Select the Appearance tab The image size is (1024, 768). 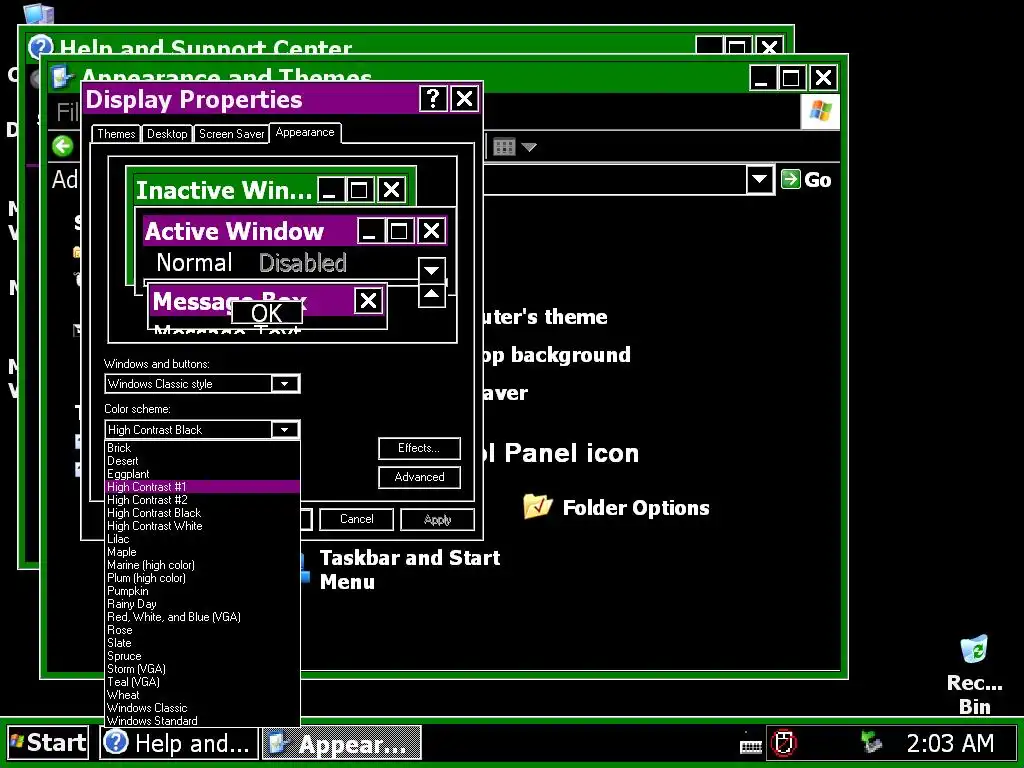(305, 133)
